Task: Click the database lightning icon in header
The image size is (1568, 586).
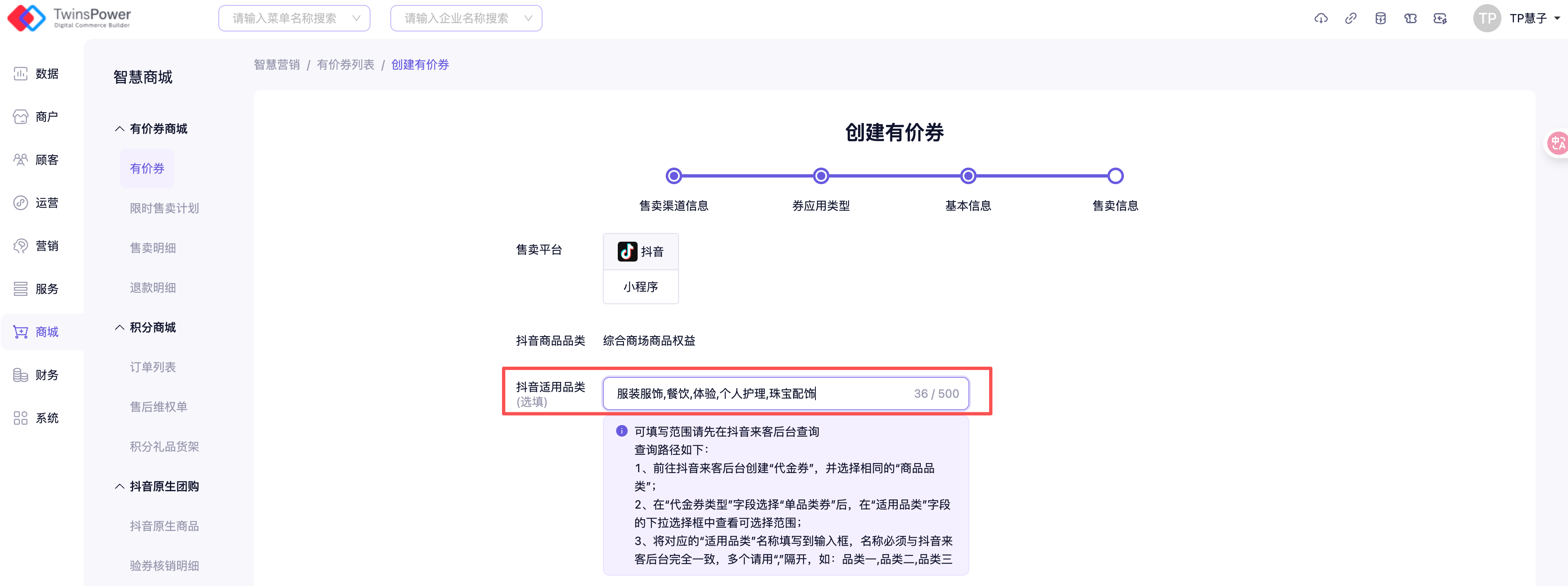Action: (1380, 18)
